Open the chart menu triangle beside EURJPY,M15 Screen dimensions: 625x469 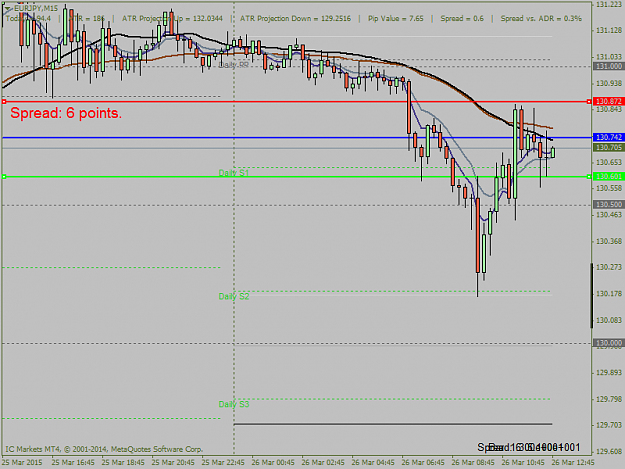coord(8,8)
